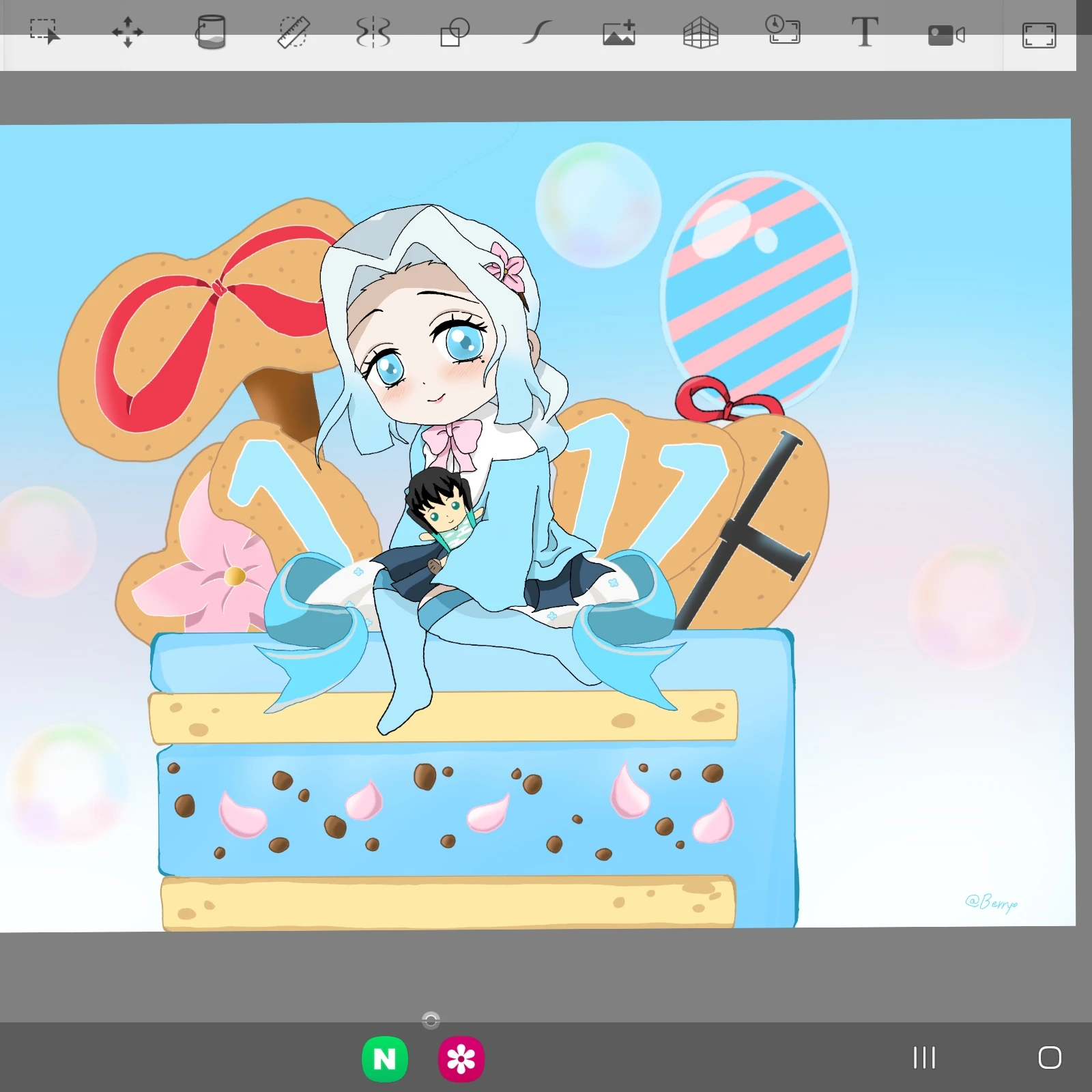Choose the Transform move tool
1092x1092 pixels.
pyautogui.click(x=128, y=32)
